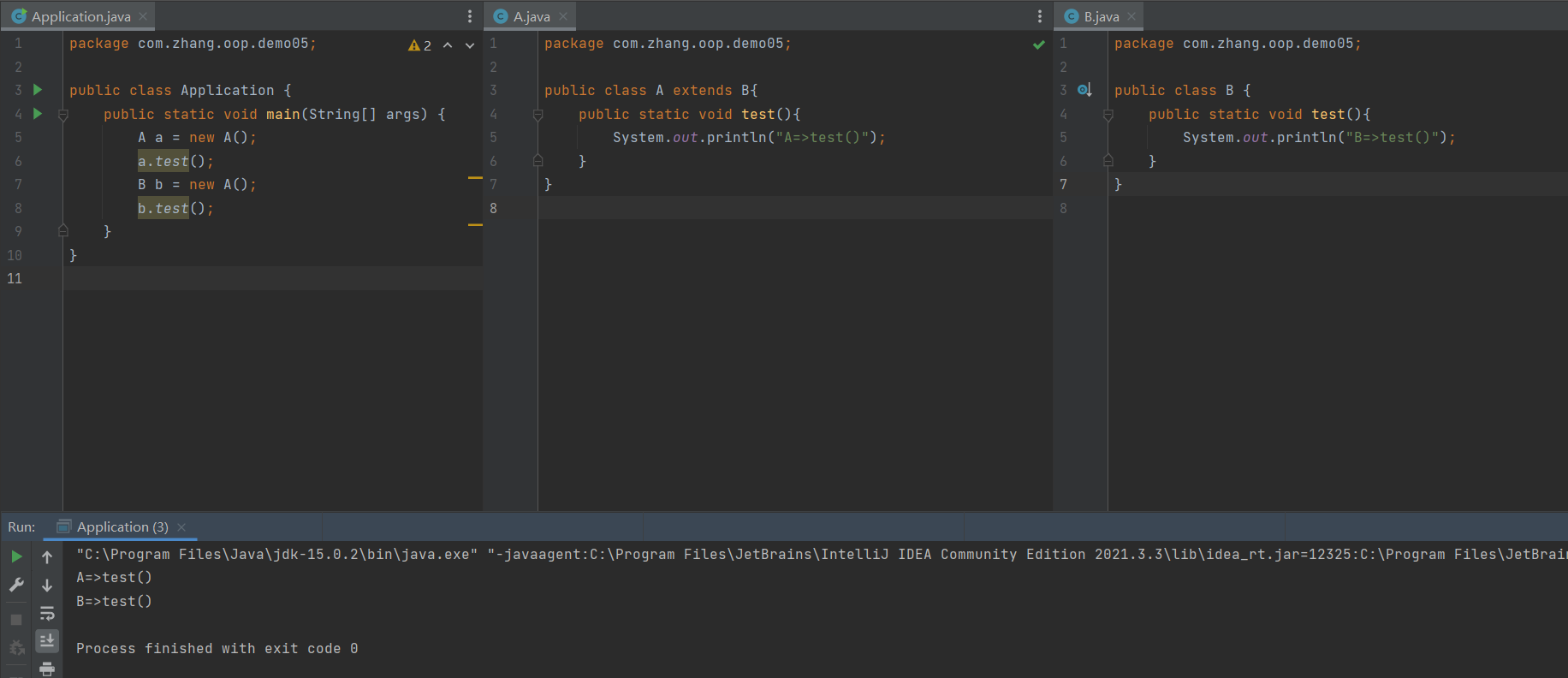Image resolution: width=1568 pixels, height=678 pixels.
Task: Click the class name Application in its declaration
Action: pyautogui.click(x=227, y=91)
